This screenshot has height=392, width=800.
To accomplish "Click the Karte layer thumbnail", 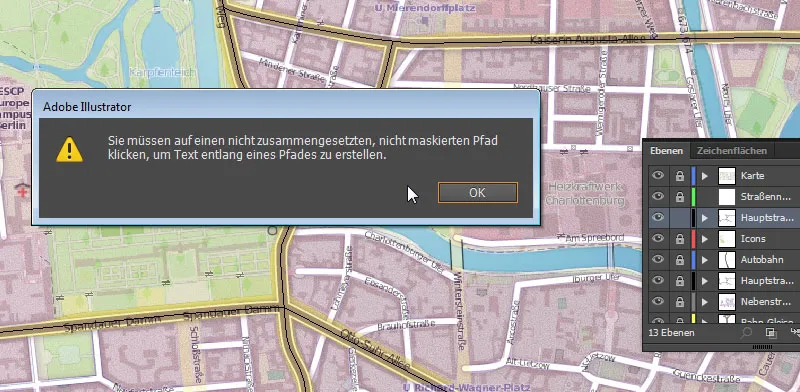I will pos(727,176).
